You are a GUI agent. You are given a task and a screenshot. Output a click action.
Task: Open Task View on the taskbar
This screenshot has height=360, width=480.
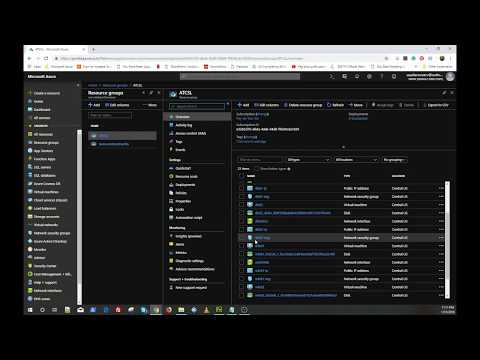click(x=54, y=310)
